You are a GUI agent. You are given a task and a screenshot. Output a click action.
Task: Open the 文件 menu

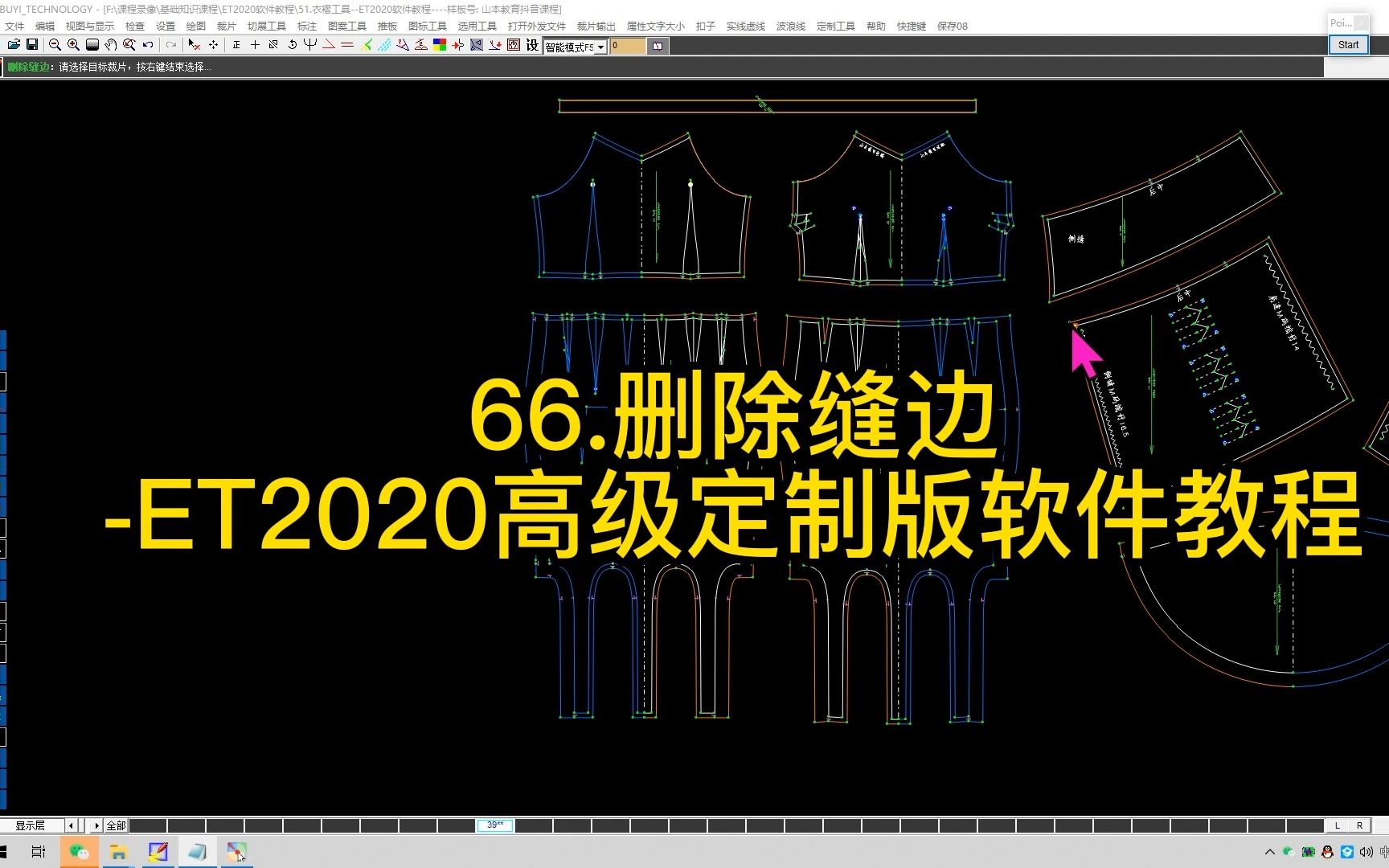(14, 27)
